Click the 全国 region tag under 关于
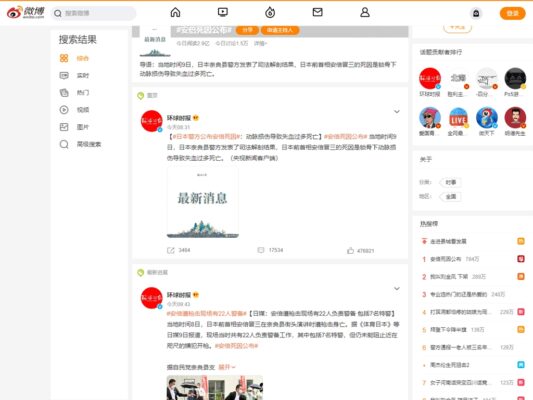Viewport: 533px width, 400px height. [450, 196]
